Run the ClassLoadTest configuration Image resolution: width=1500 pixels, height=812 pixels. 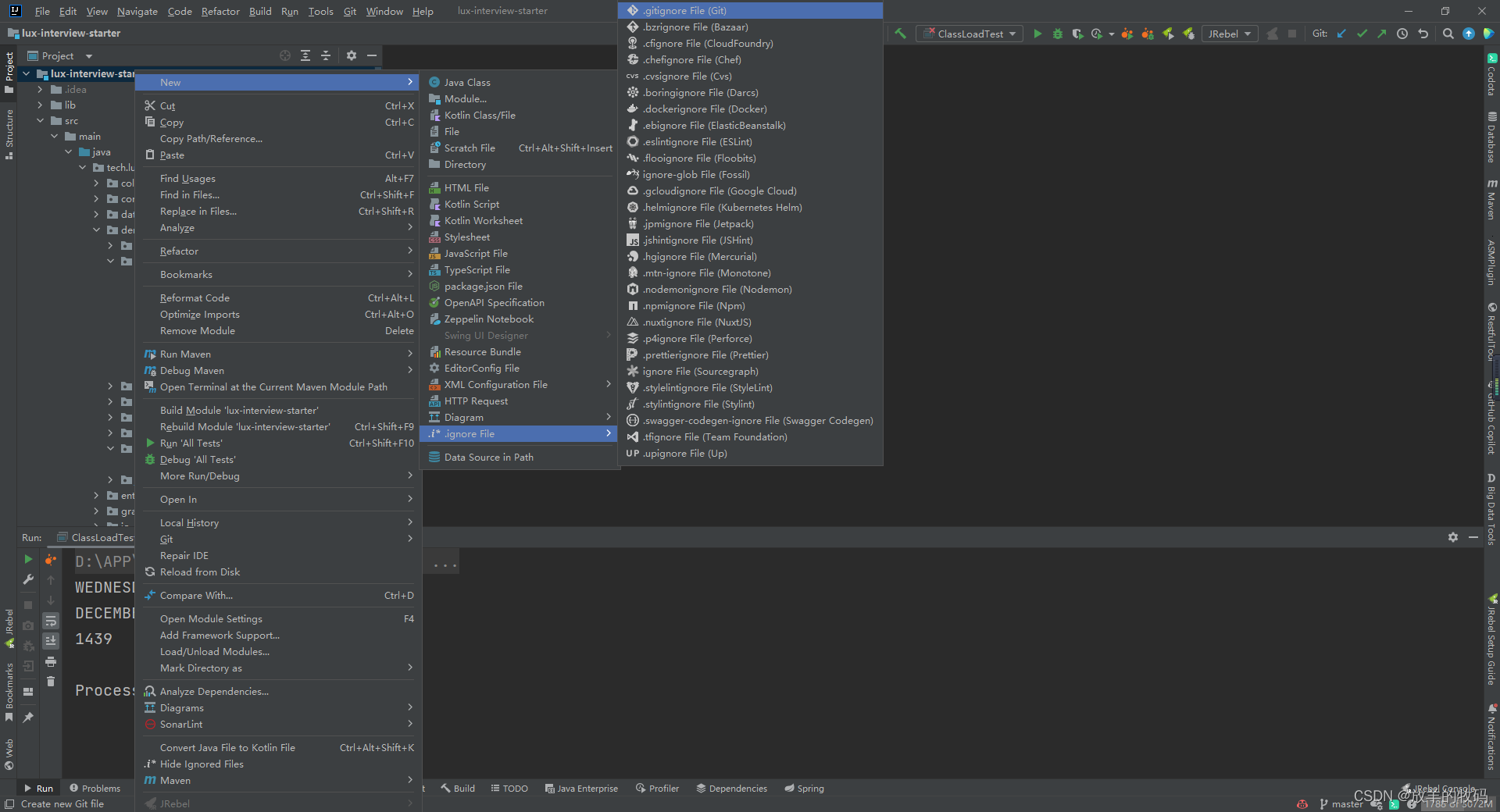click(1038, 34)
